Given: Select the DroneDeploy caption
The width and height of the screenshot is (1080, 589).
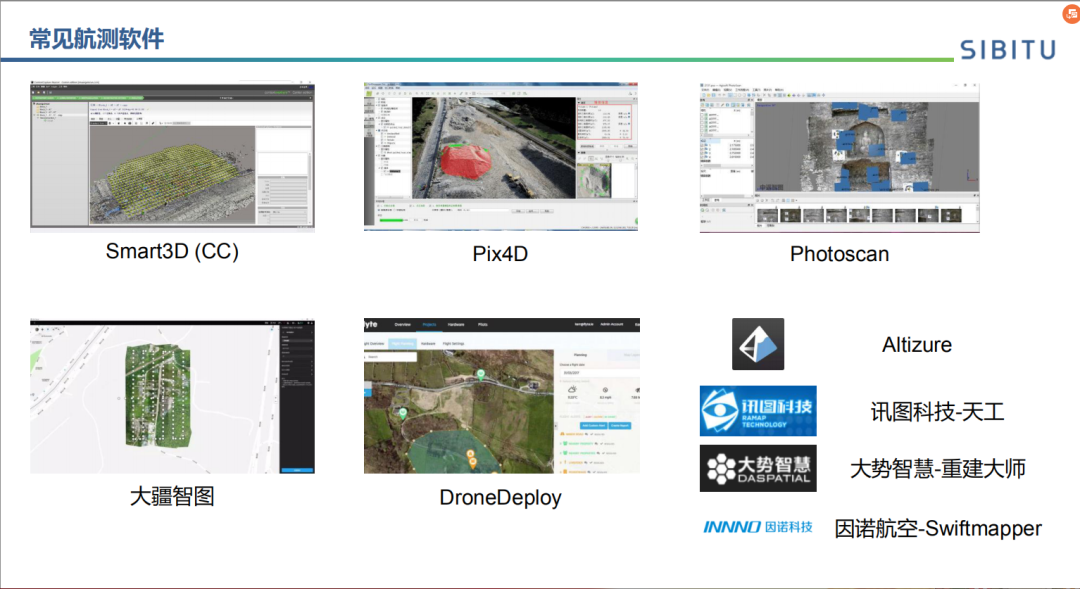Looking at the screenshot, I should tap(500, 497).
